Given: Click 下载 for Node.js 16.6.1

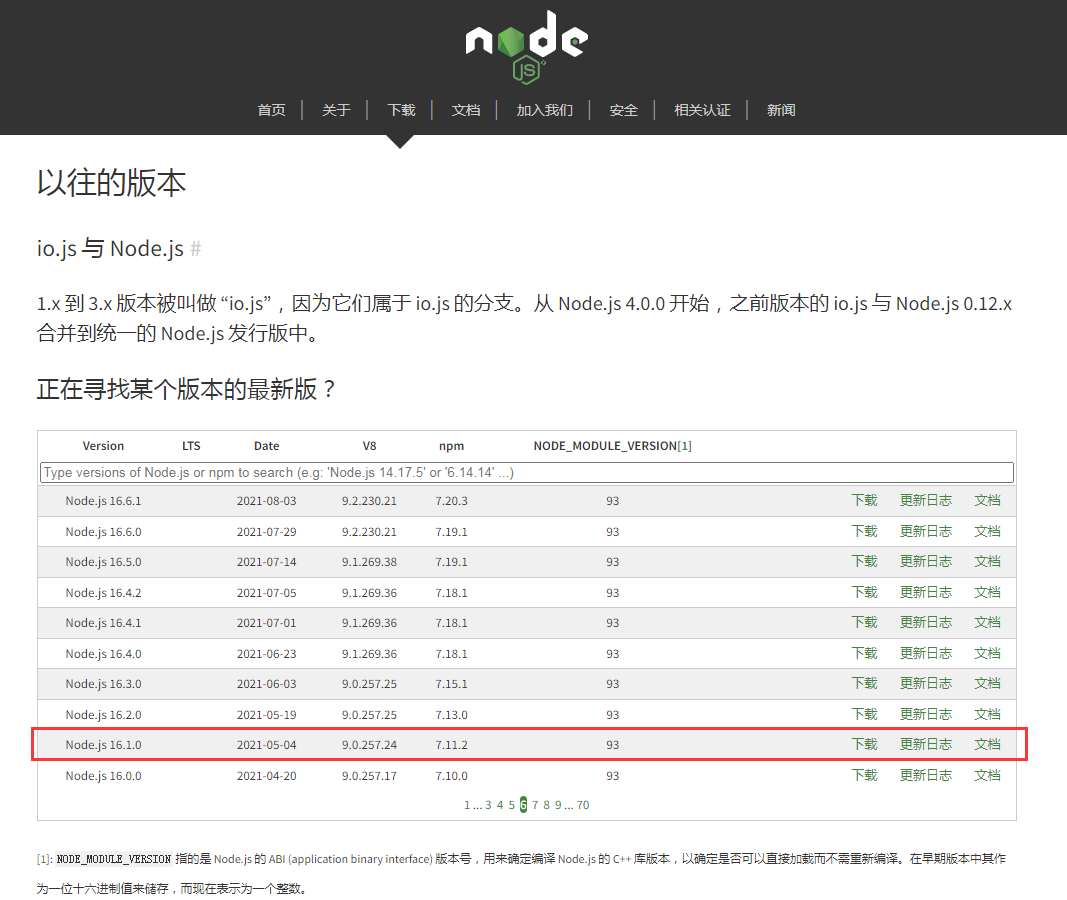Looking at the screenshot, I should [865, 501].
